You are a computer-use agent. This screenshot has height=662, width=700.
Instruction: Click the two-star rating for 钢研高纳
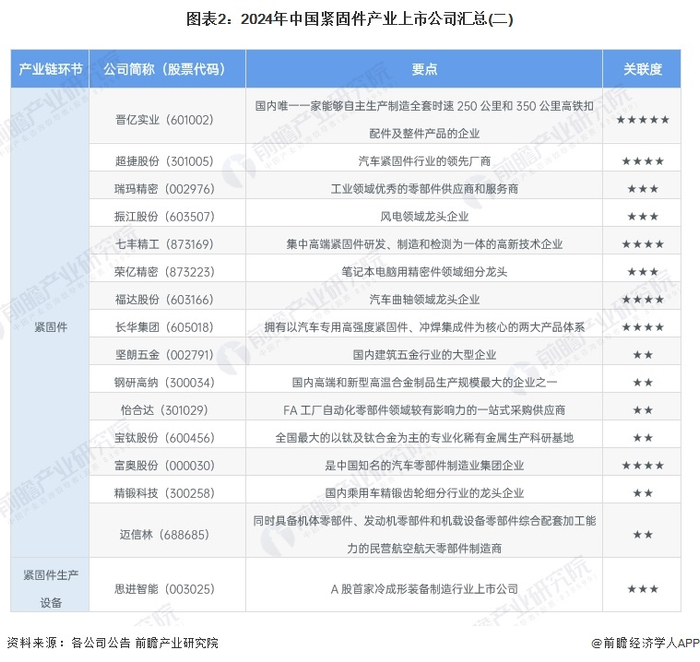click(642, 383)
